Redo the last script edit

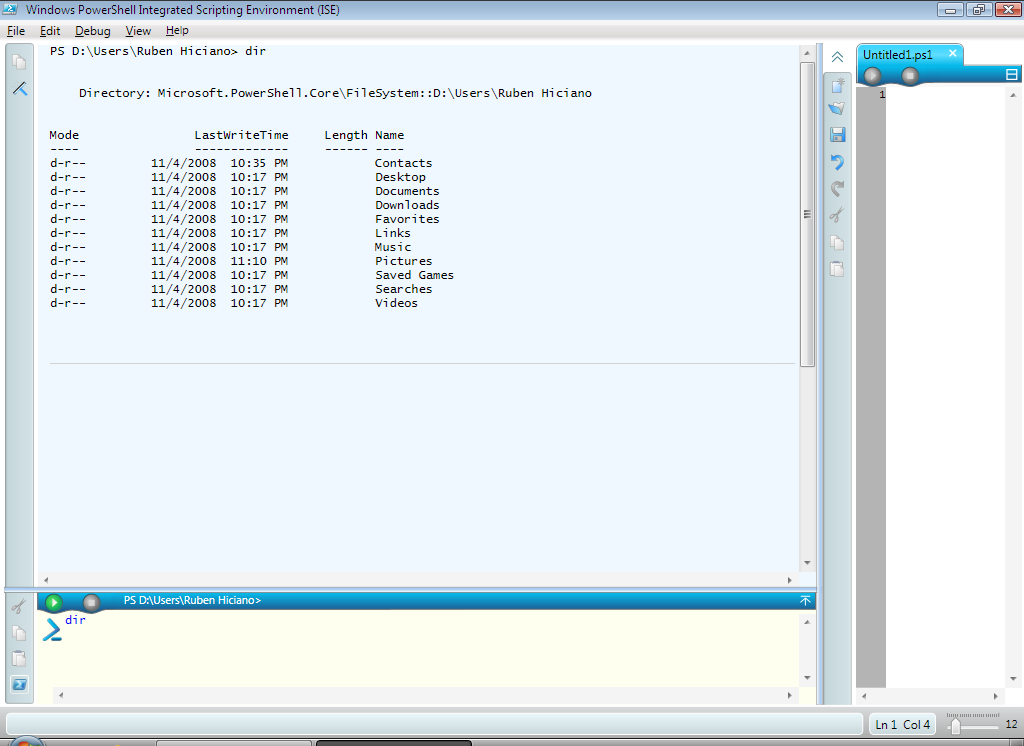pos(837,188)
